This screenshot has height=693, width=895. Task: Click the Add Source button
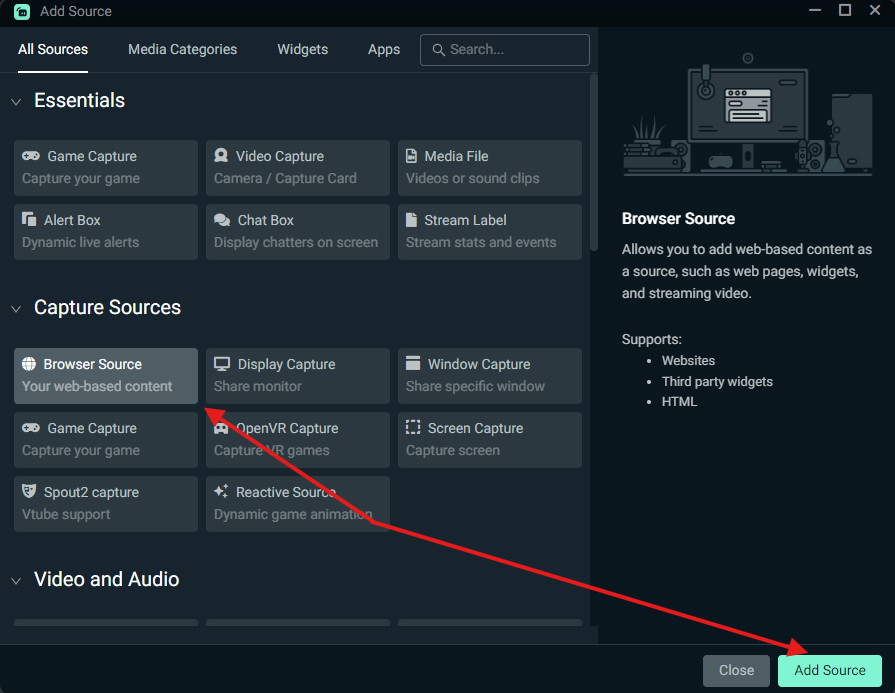pyautogui.click(x=829, y=670)
